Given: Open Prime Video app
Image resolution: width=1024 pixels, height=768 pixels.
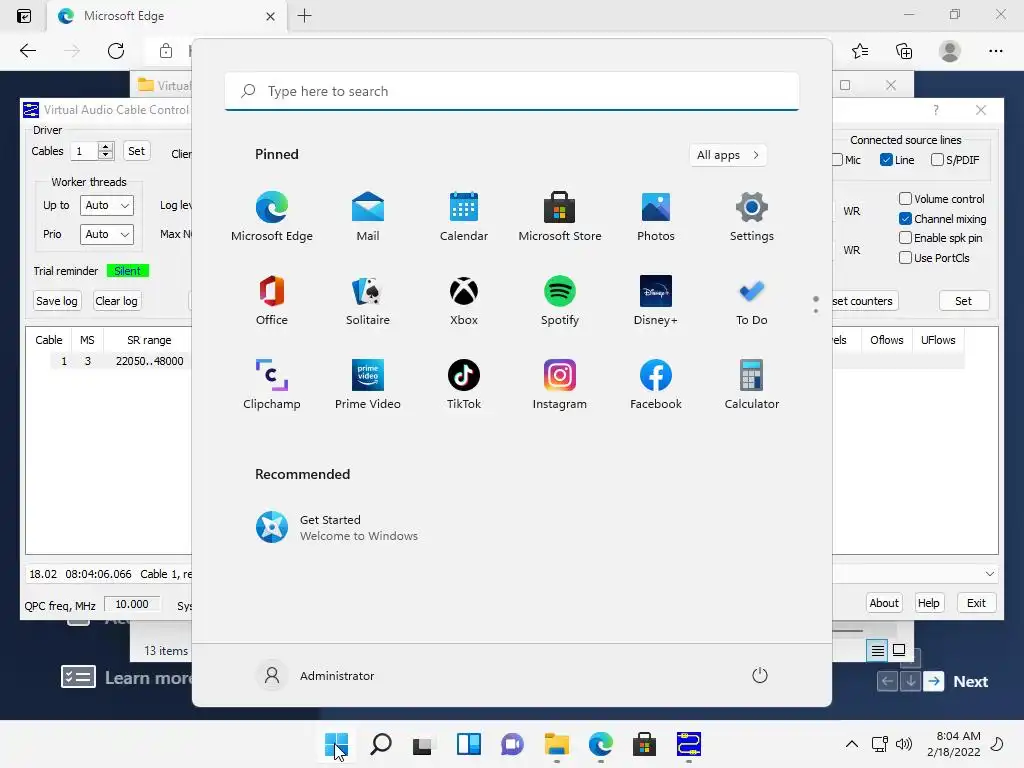Looking at the screenshot, I should [x=368, y=384].
